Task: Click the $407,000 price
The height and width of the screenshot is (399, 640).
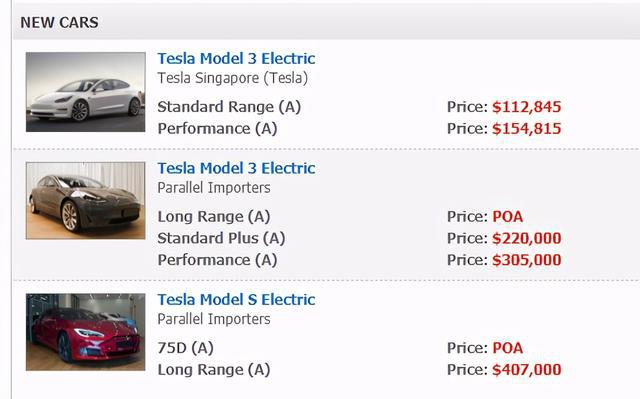Action: pyautogui.click(x=527, y=370)
